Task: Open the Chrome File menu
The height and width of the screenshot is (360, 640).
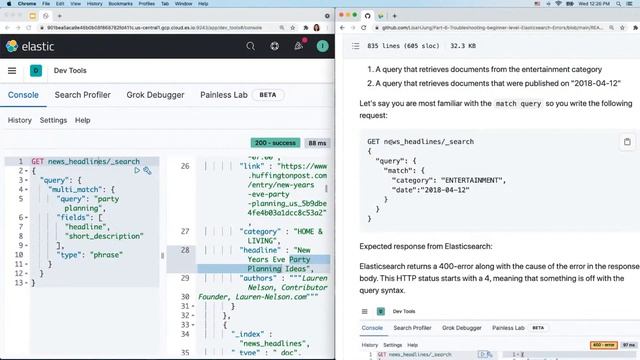Action: [x=46, y=4]
